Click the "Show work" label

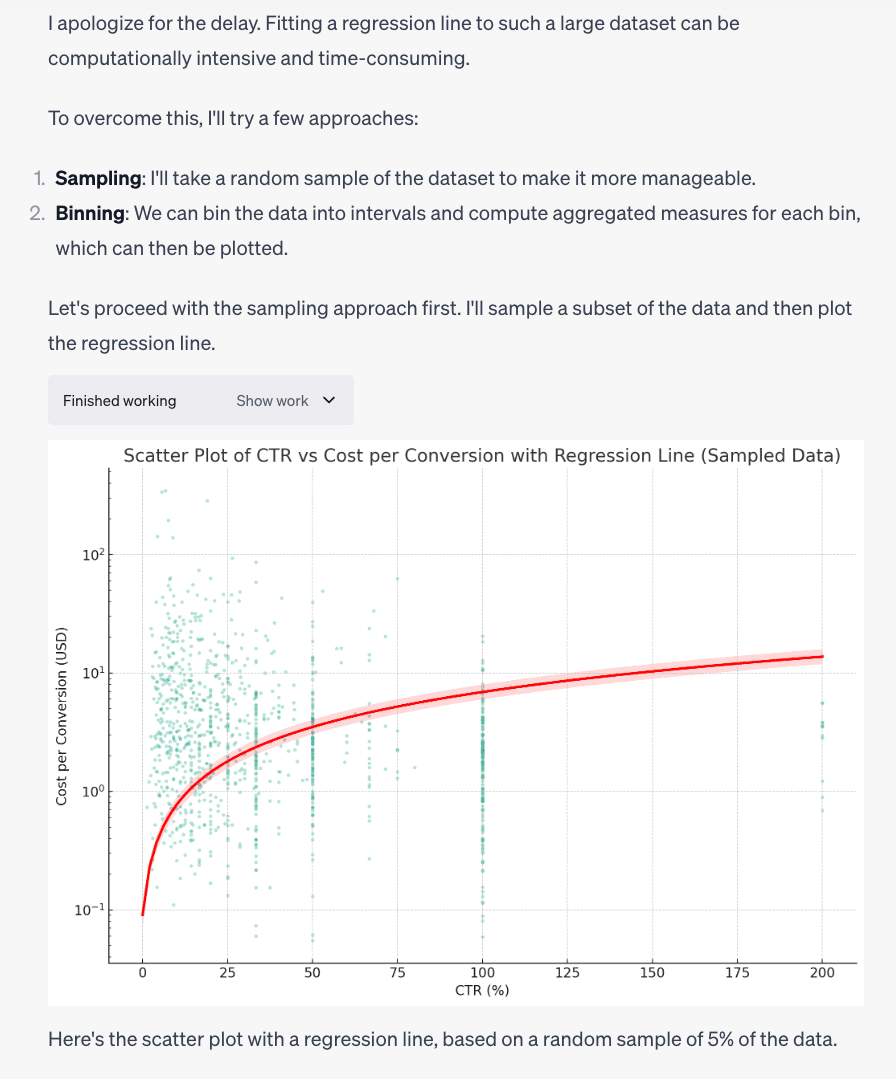click(272, 401)
